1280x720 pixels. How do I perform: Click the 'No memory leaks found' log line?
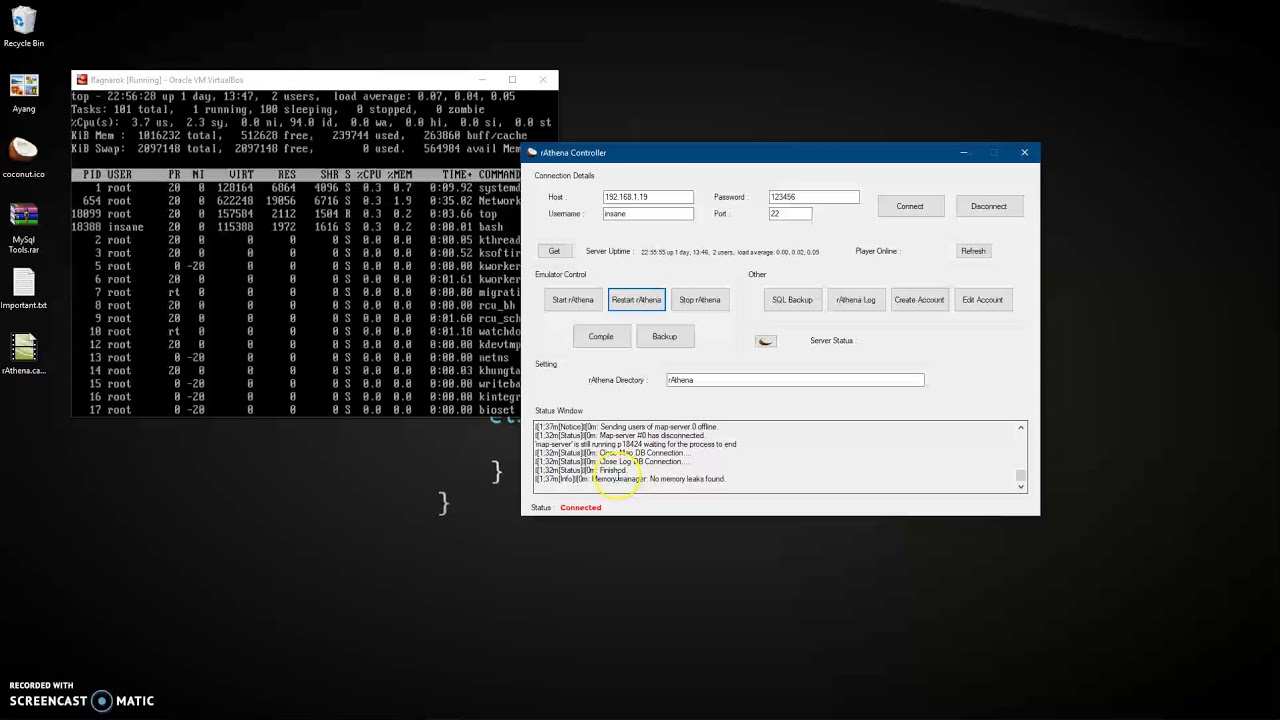[x=630, y=479]
